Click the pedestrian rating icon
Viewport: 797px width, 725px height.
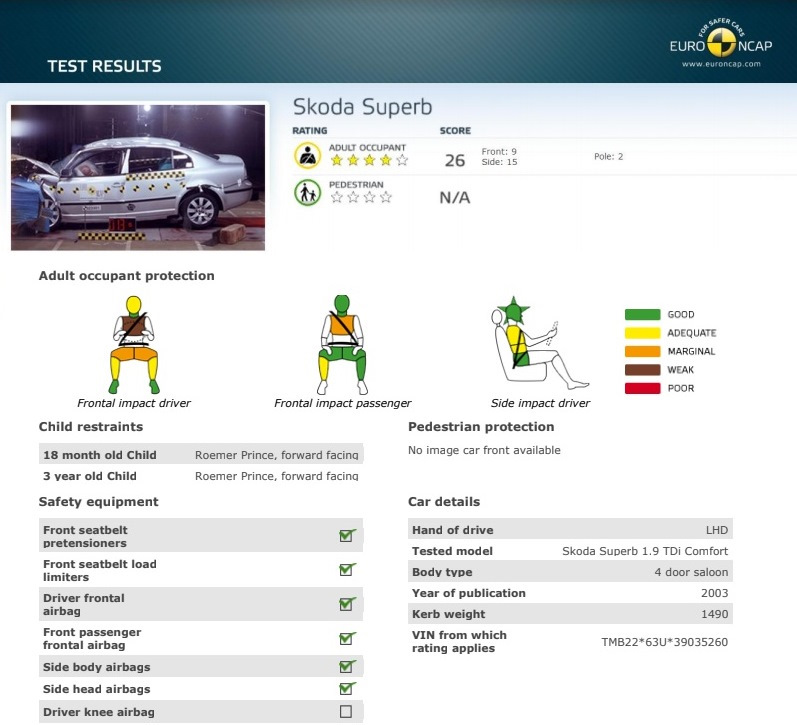308,193
